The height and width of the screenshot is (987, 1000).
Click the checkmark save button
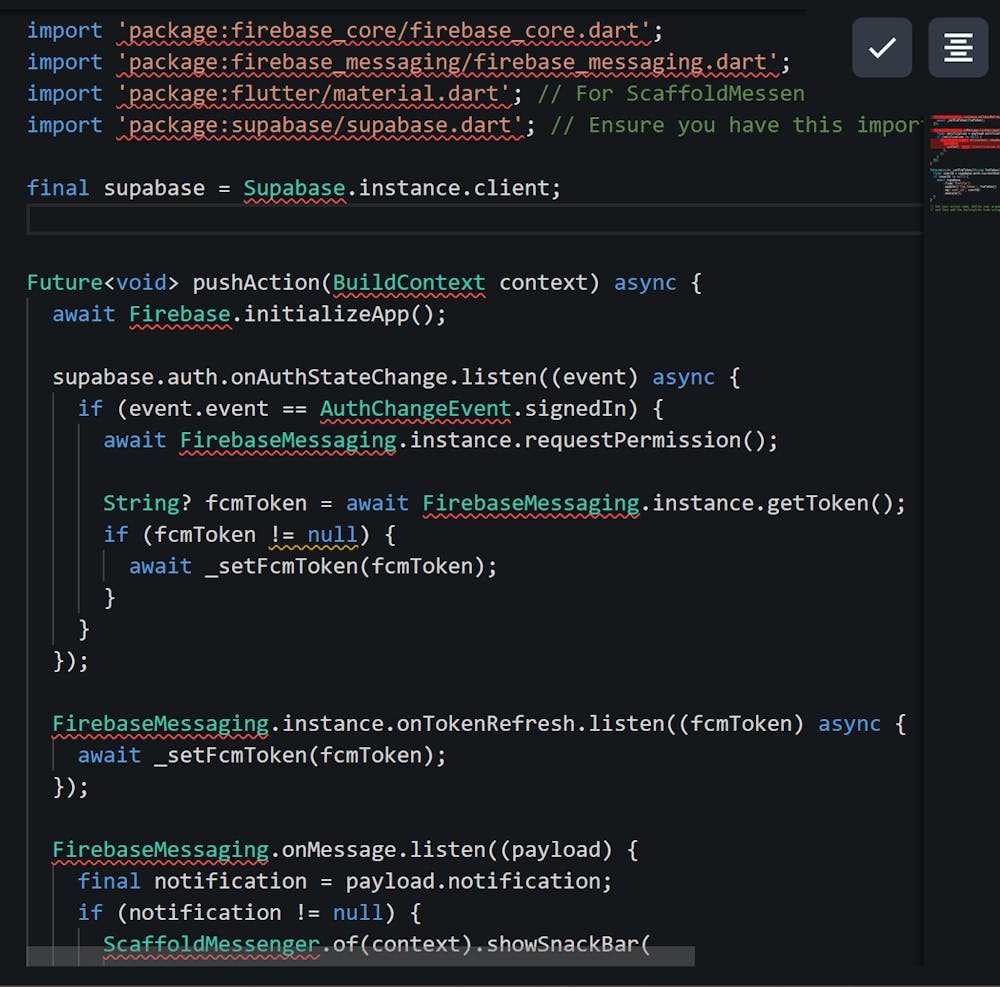pos(881,48)
